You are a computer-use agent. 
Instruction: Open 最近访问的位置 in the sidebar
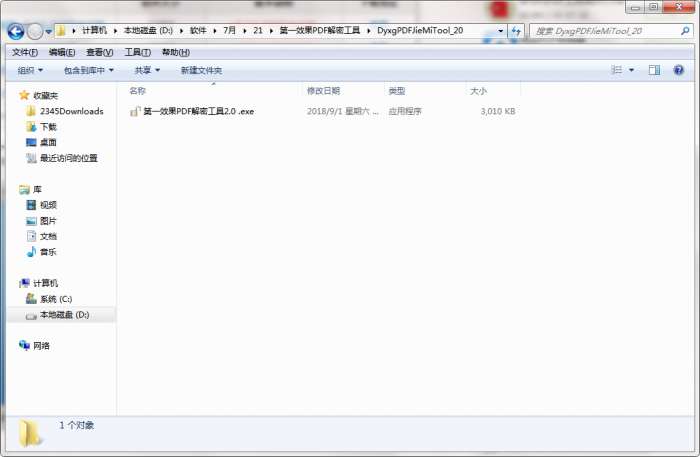pyautogui.click(x=69, y=158)
